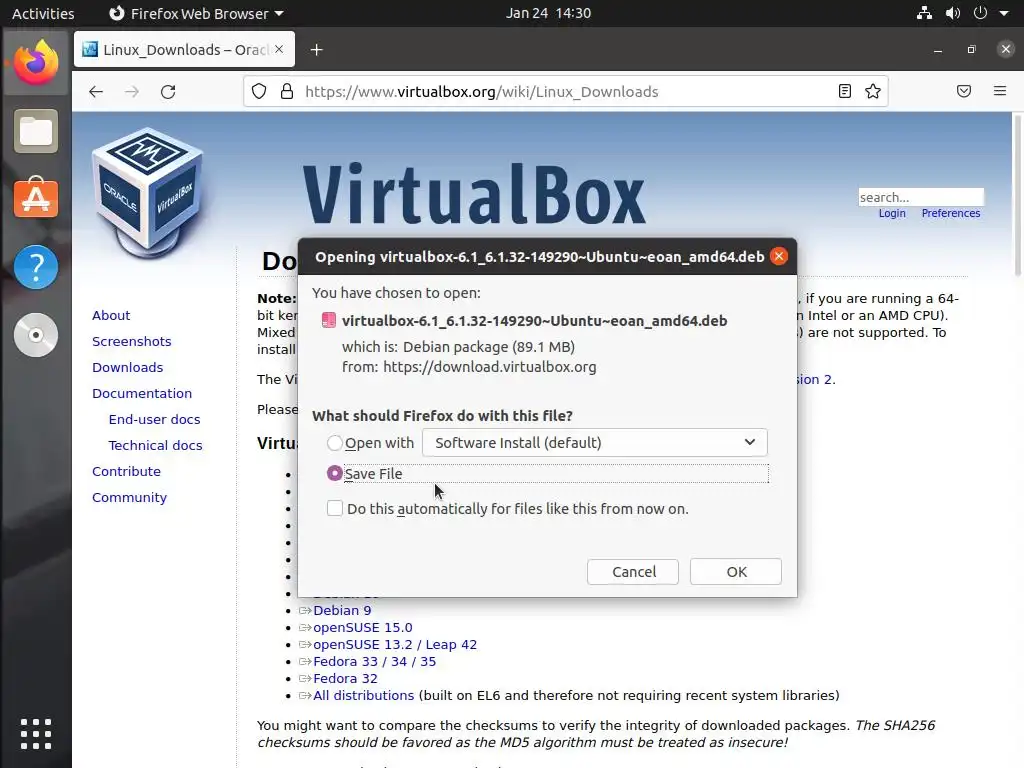Click the deb package file icon
Image resolution: width=1024 pixels, height=768 pixels.
click(x=328, y=320)
